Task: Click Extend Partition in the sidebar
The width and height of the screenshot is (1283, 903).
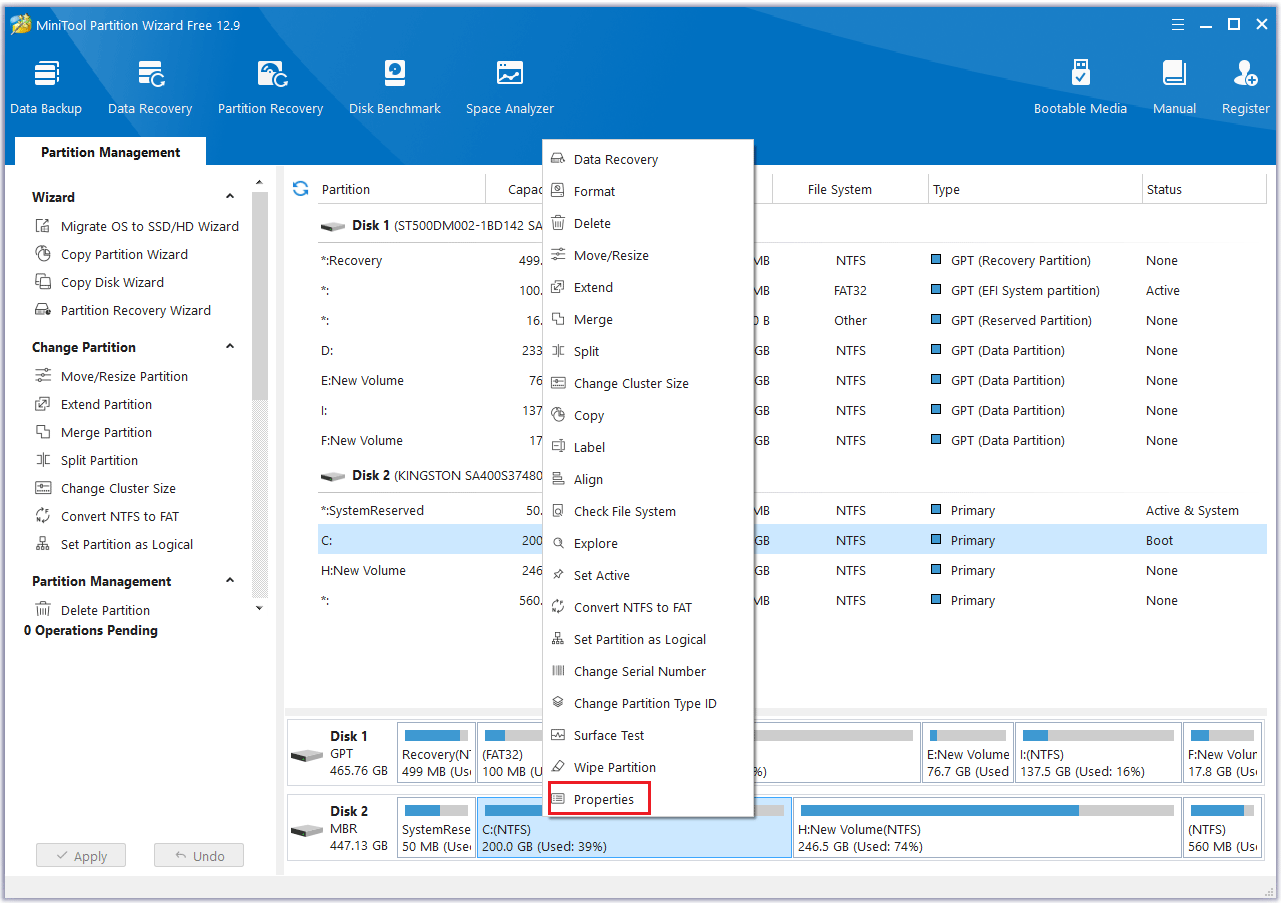Action: coord(93,404)
